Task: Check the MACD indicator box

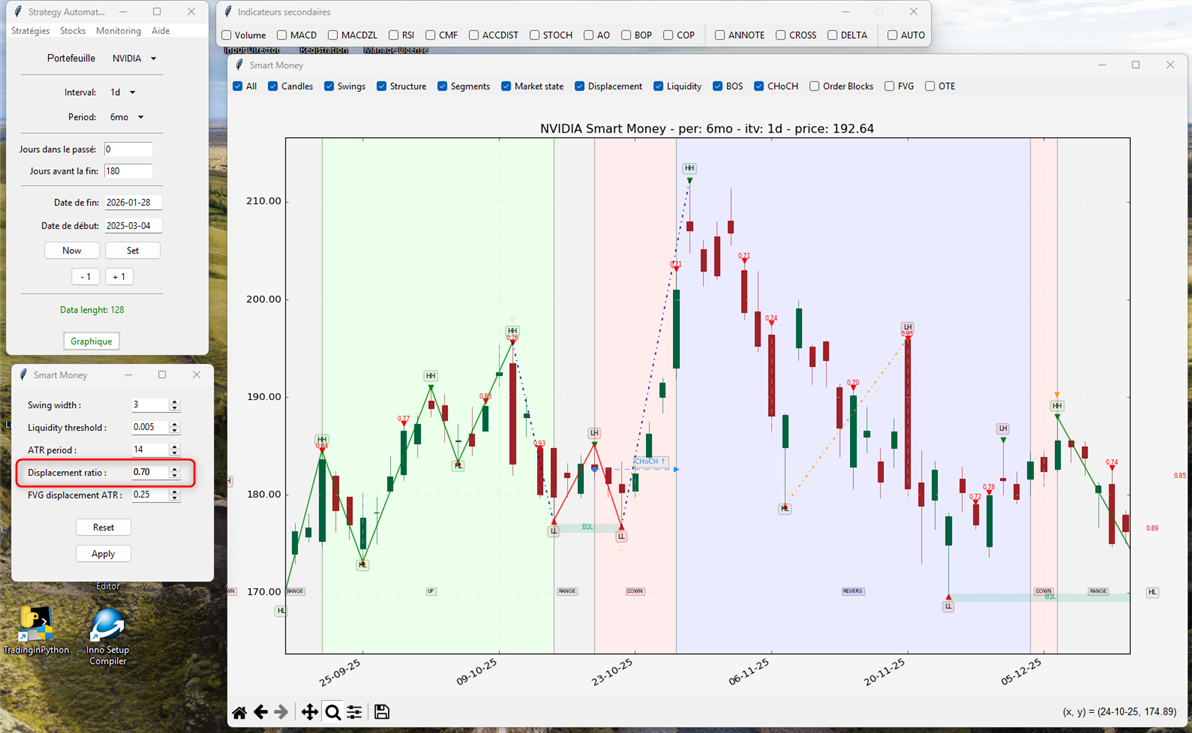Action: click(283, 35)
